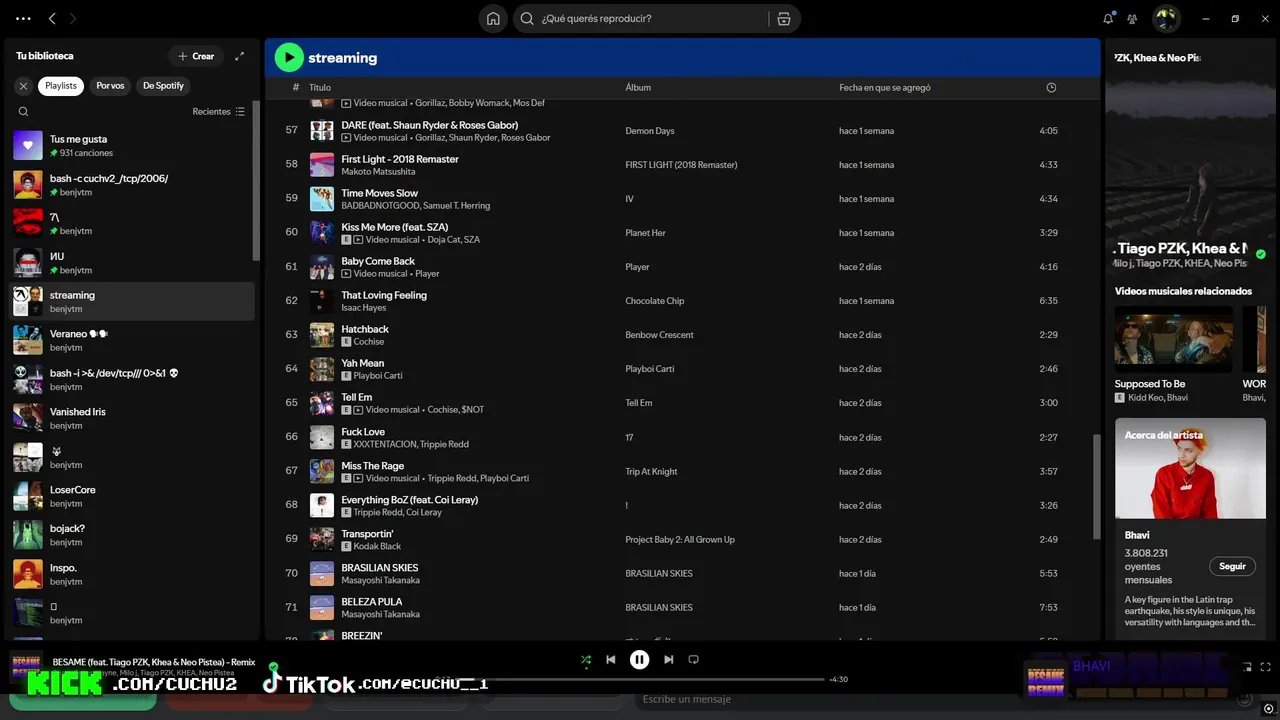The image size is (1280, 720).
Task: Go to the Home icon
Action: coord(493,18)
